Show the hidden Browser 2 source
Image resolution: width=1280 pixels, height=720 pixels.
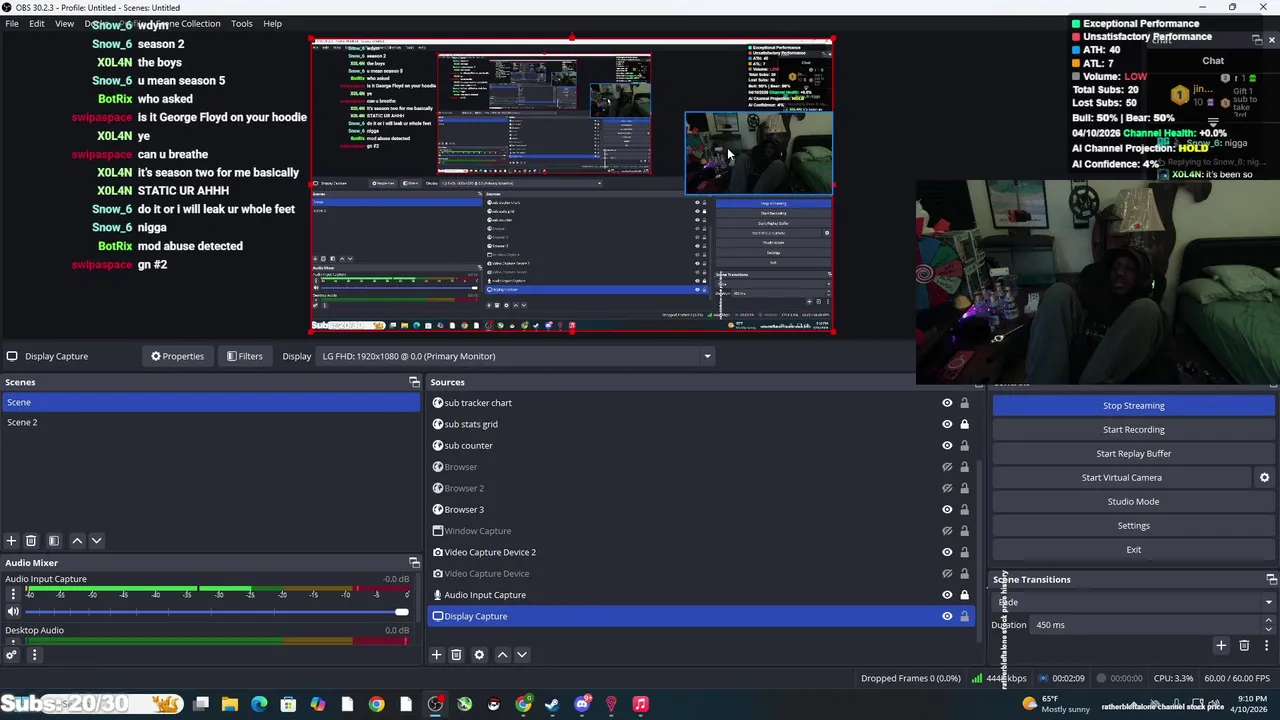pyautogui.click(x=947, y=488)
